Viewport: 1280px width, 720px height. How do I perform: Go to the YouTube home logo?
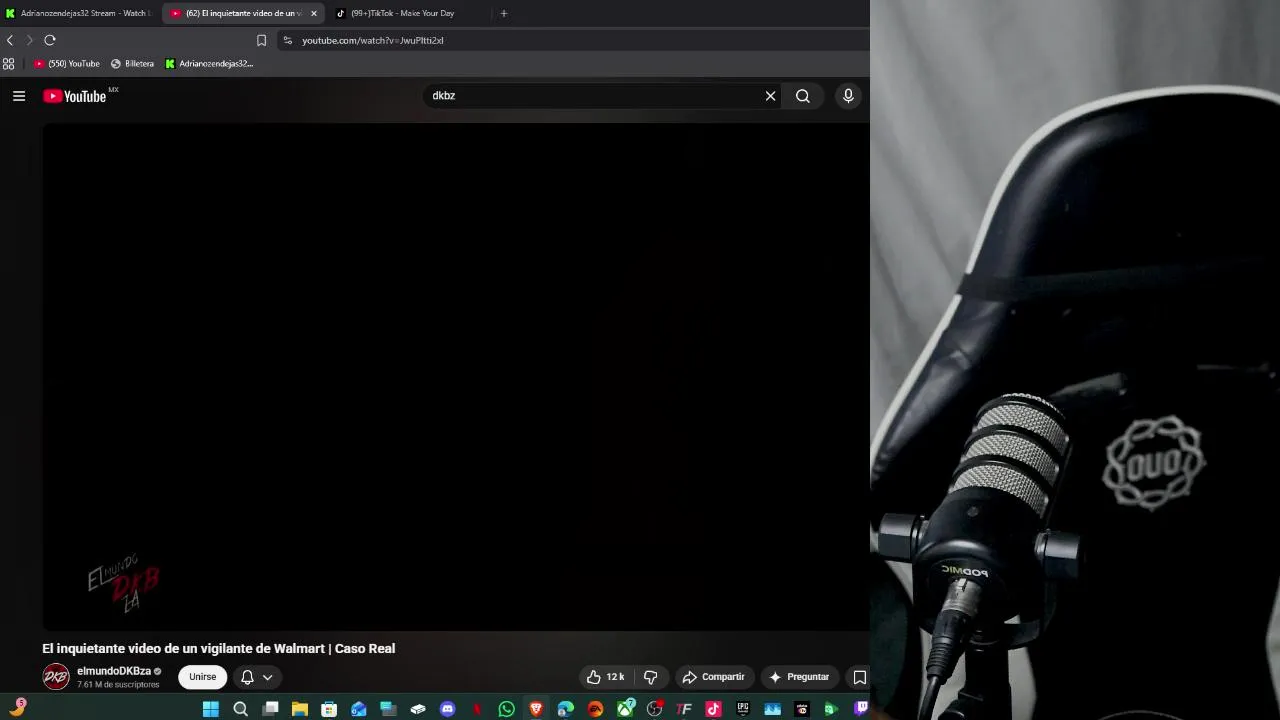tap(75, 96)
